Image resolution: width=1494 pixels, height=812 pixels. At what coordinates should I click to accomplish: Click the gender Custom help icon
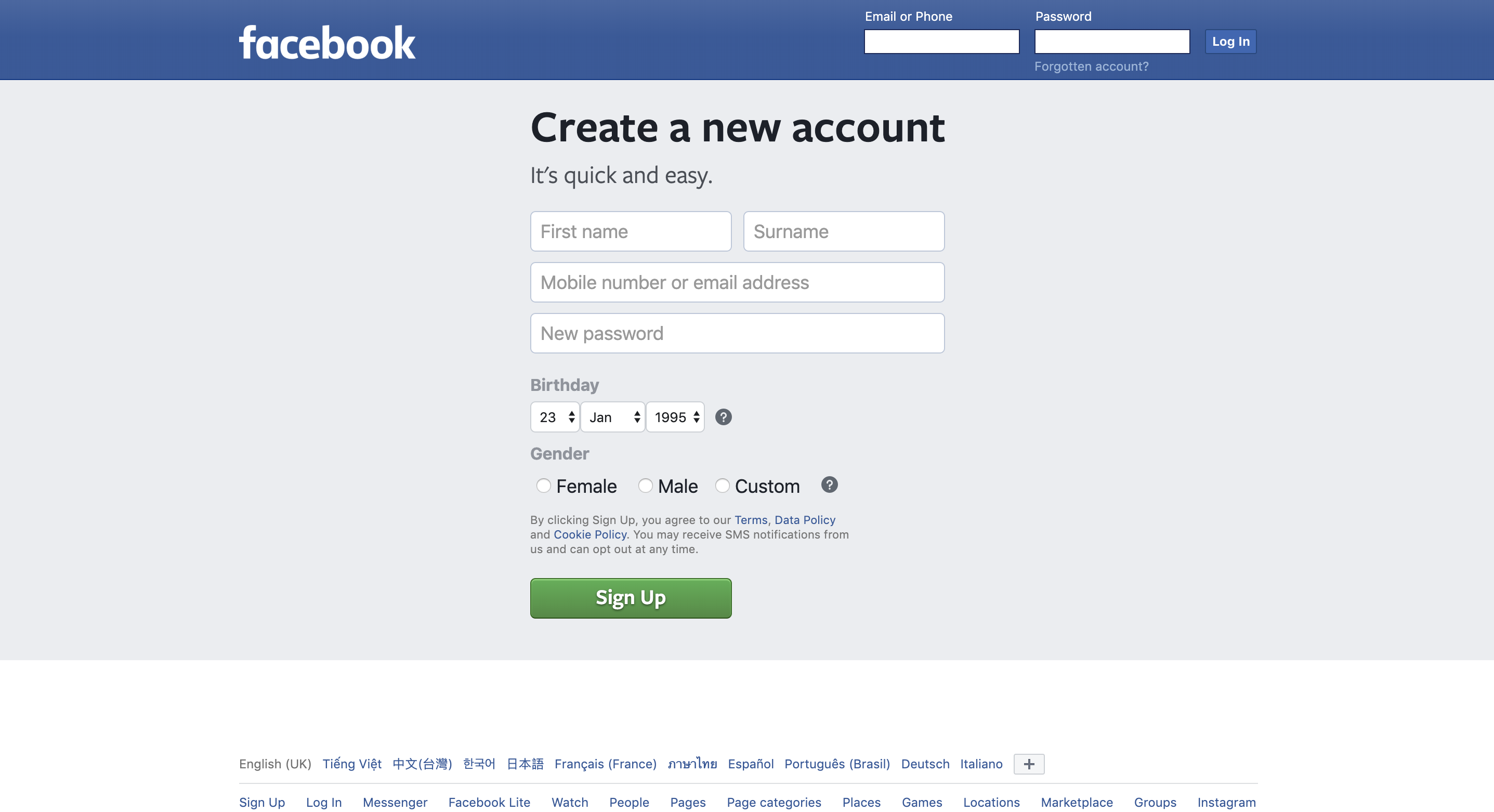coord(827,484)
